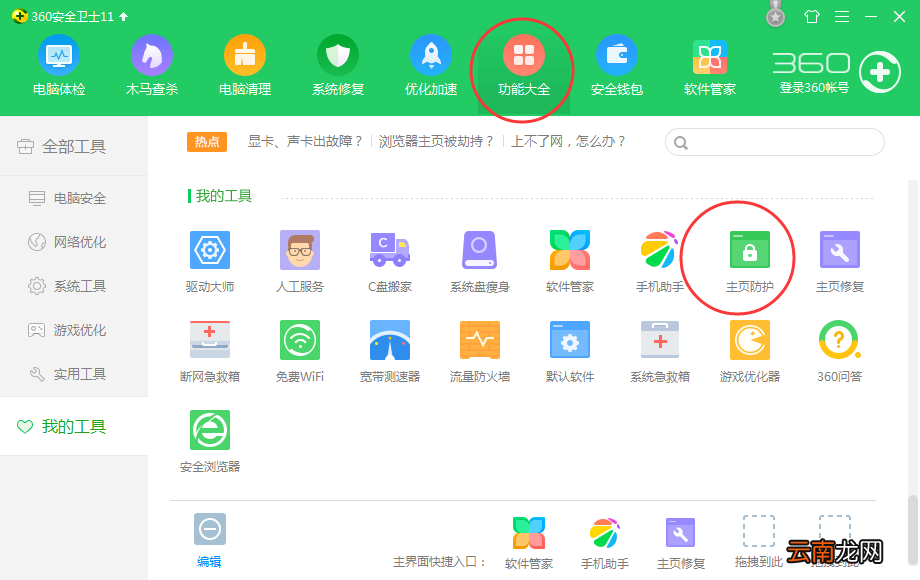Launch 系统急救箱 tool

pyautogui.click(x=659, y=352)
